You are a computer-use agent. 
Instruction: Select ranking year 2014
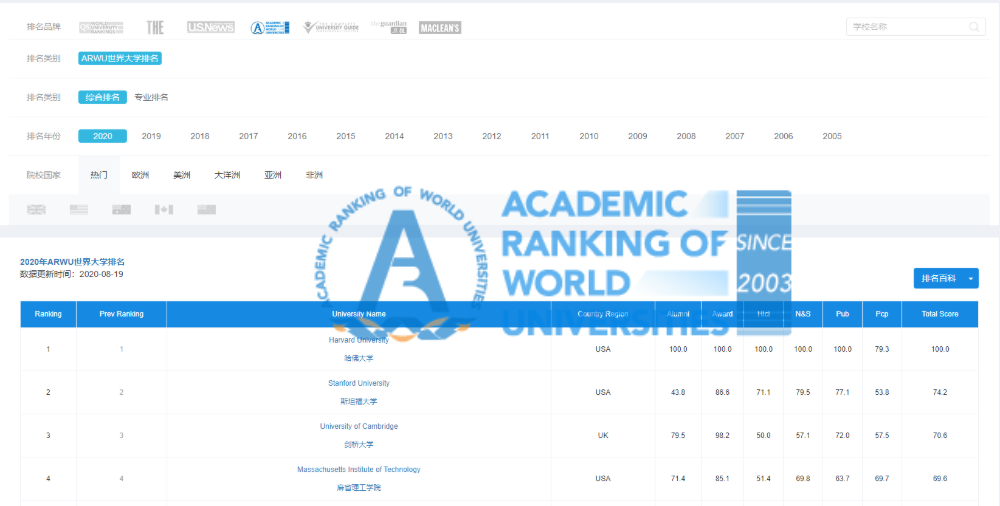394,136
